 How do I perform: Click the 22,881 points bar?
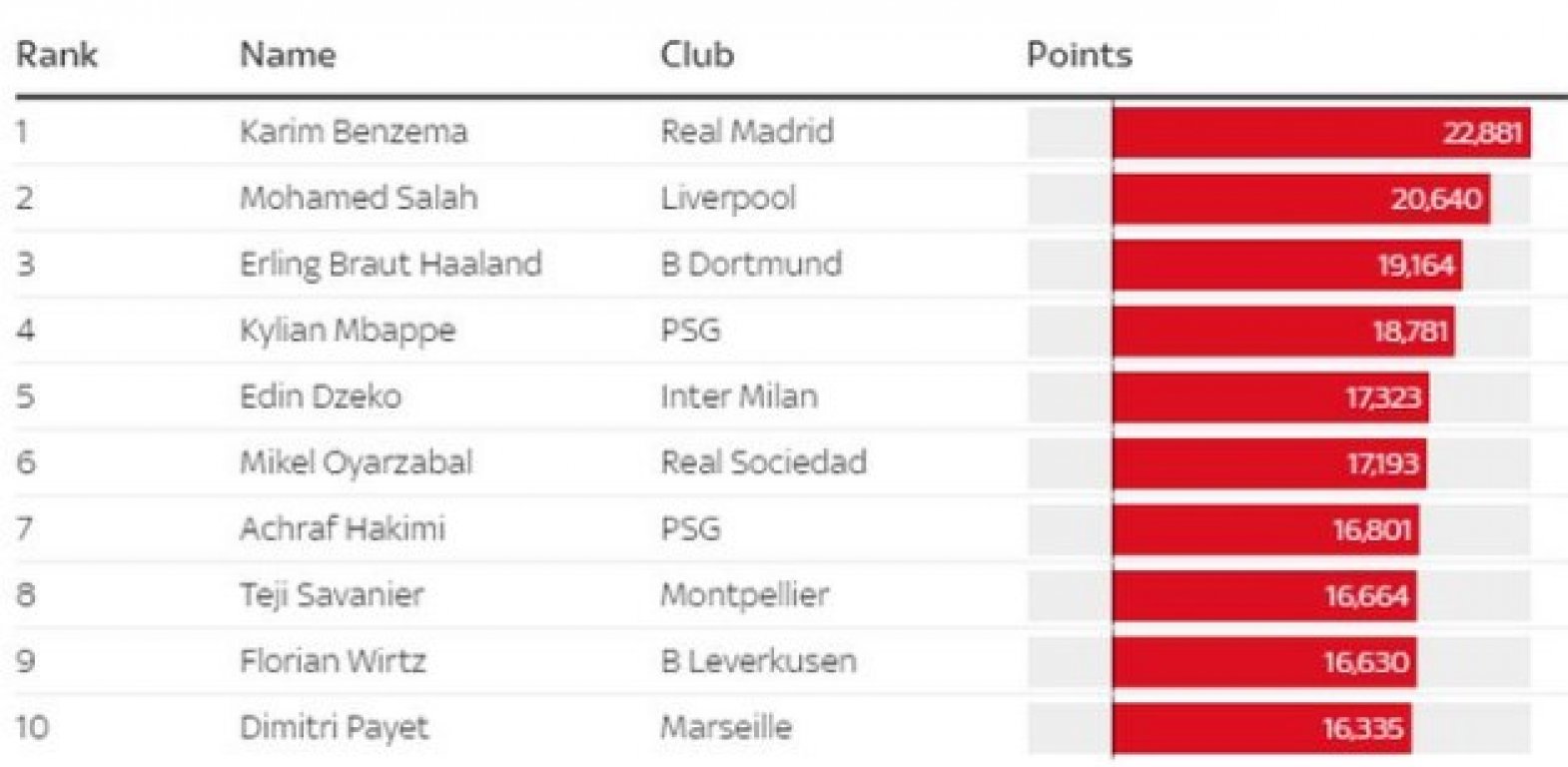1321,133
